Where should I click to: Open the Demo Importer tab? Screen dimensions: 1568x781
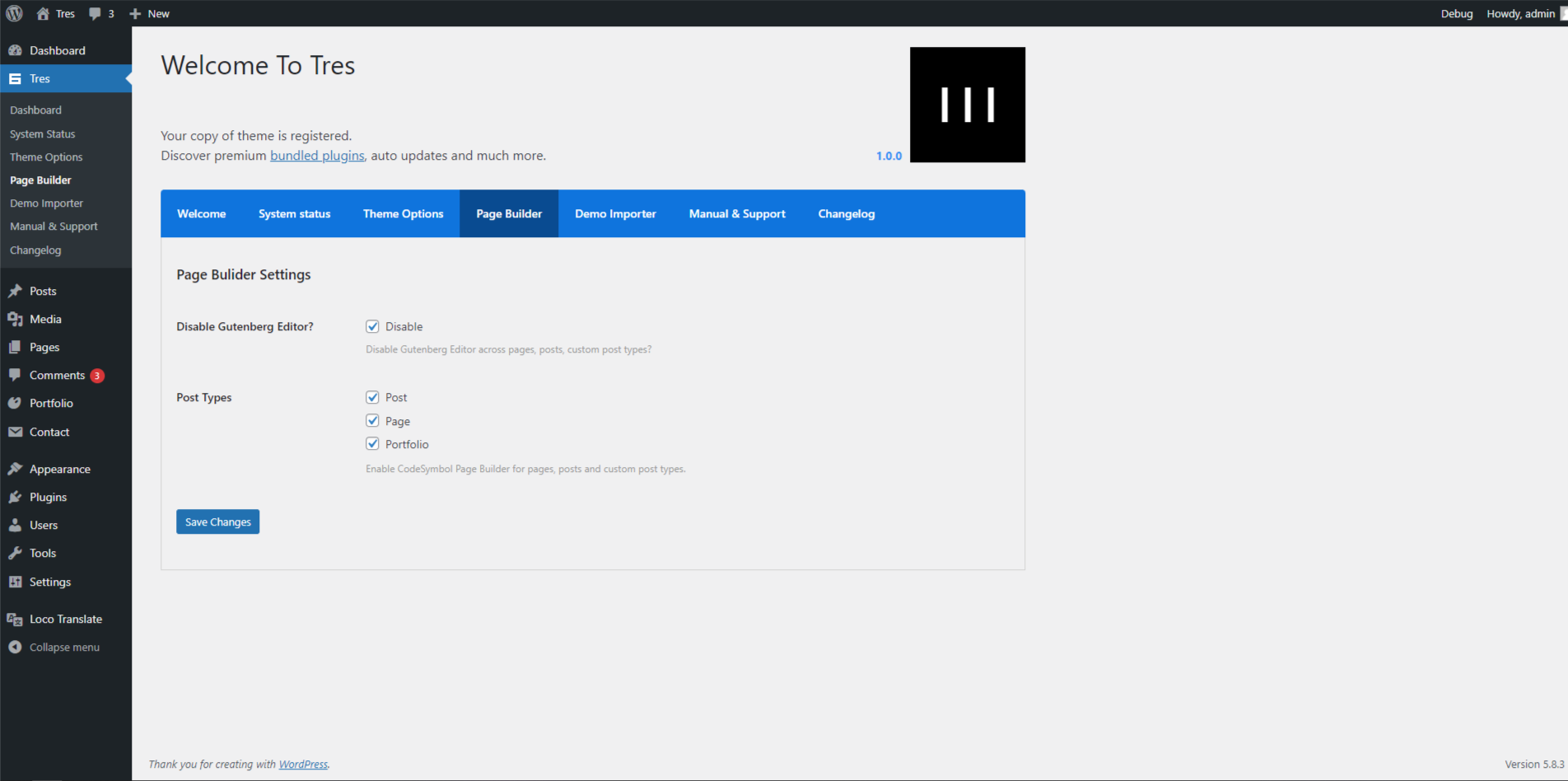tap(615, 213)
